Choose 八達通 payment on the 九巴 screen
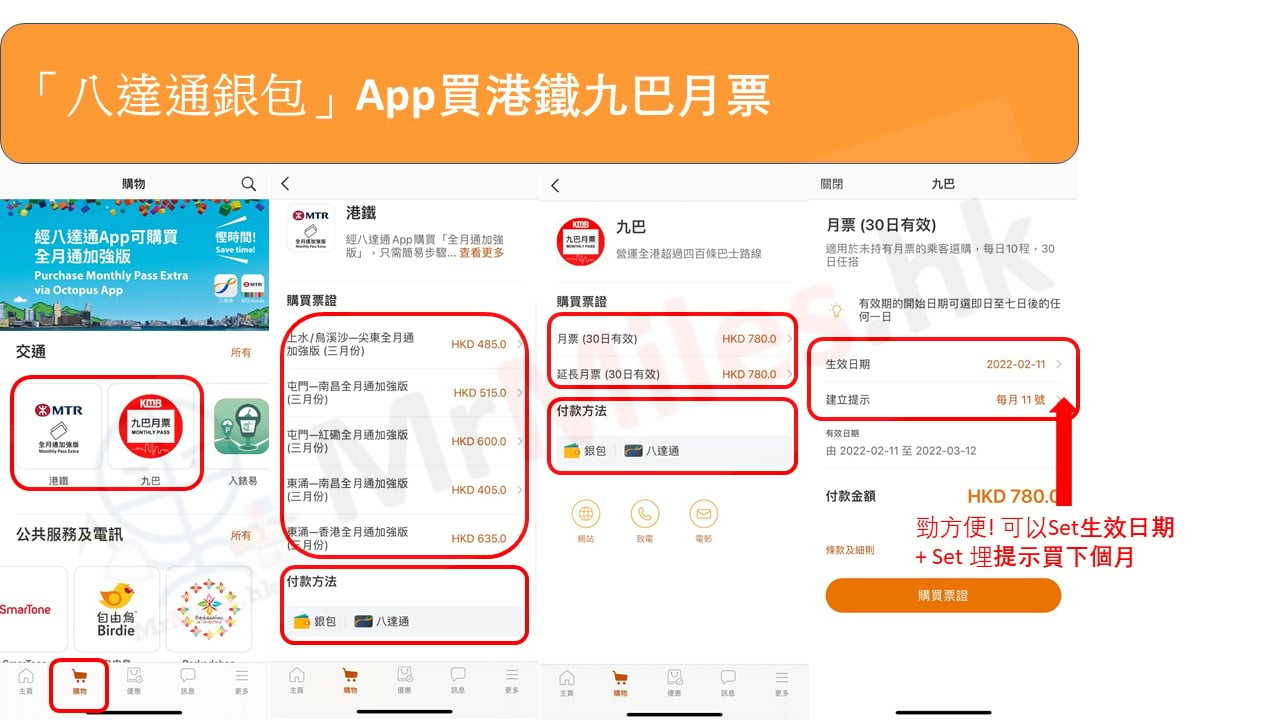Viewport: 1280px width, 720px height. 652,451
